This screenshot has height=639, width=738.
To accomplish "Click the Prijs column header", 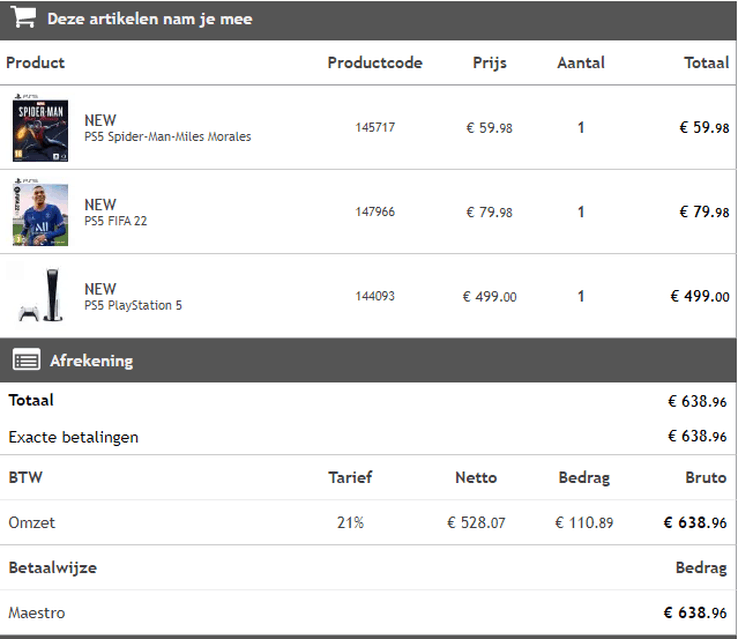I will [x=489, y=63].
